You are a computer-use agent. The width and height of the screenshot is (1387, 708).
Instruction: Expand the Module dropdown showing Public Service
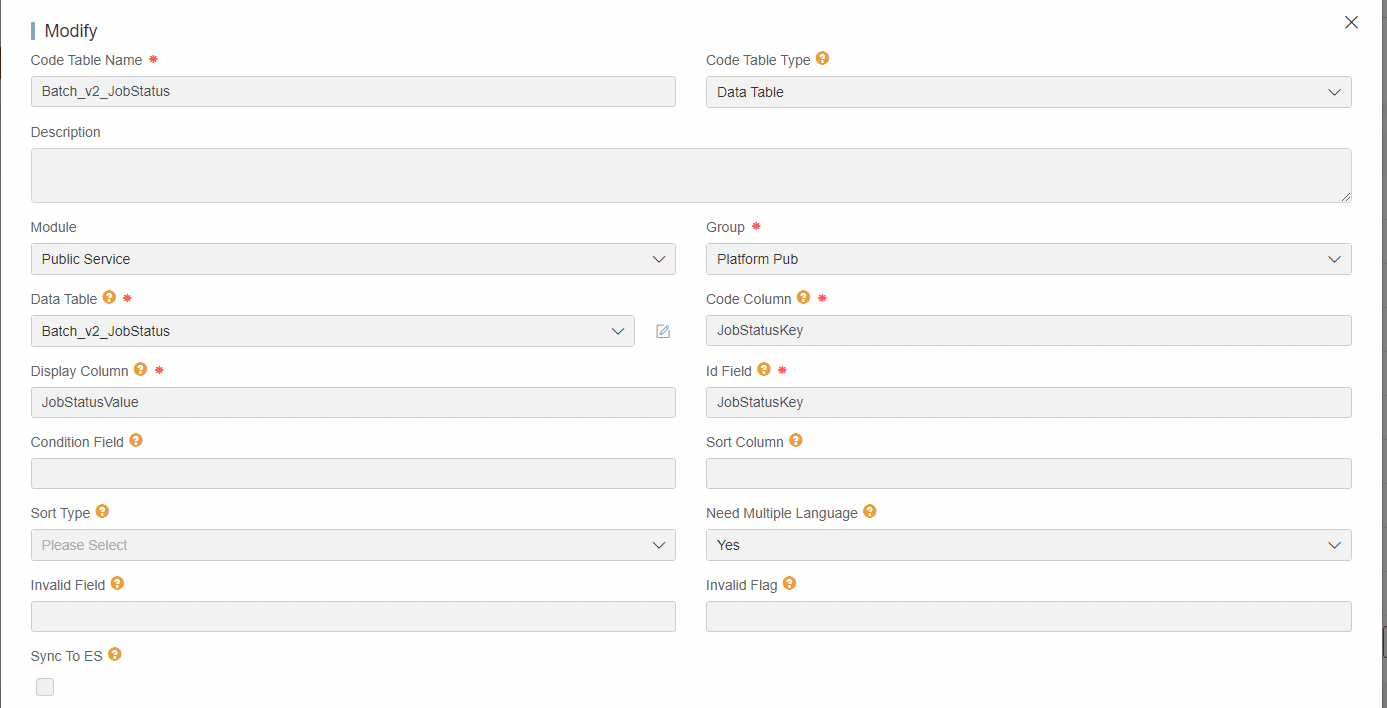(353, 259)
